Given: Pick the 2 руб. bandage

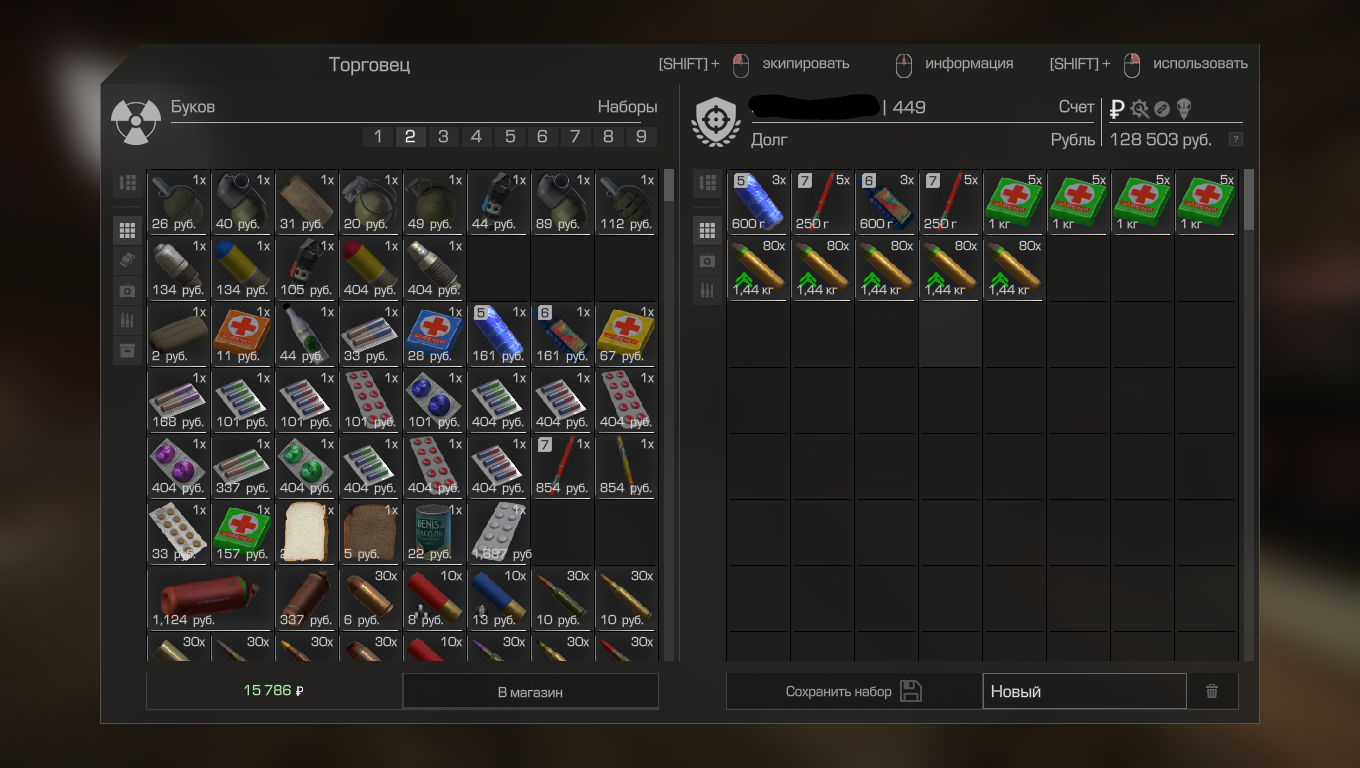Looking at the screenshot, I should (x=179, y=335).
